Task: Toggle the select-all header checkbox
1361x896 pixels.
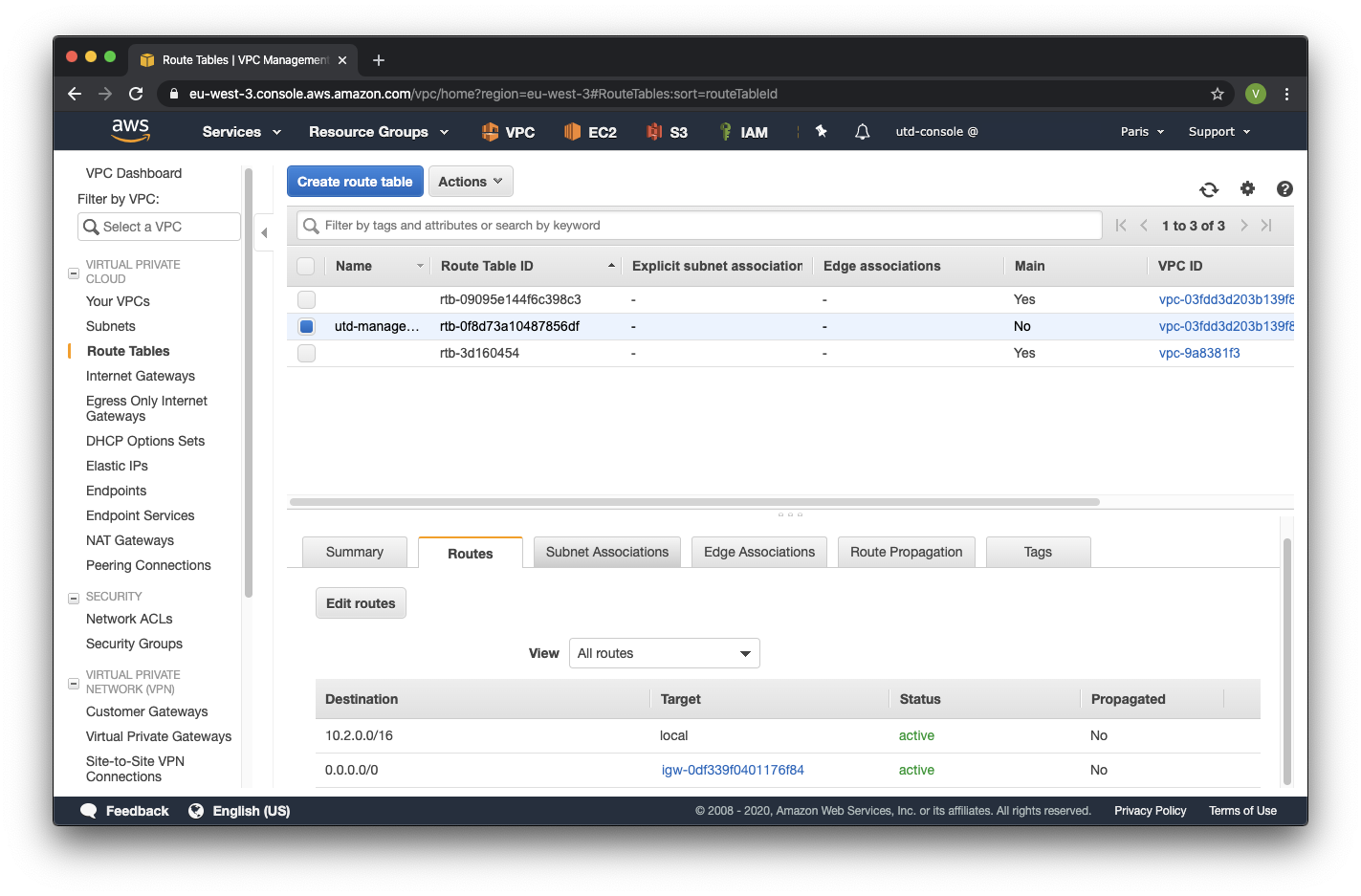Action: (x=306, y=266)
